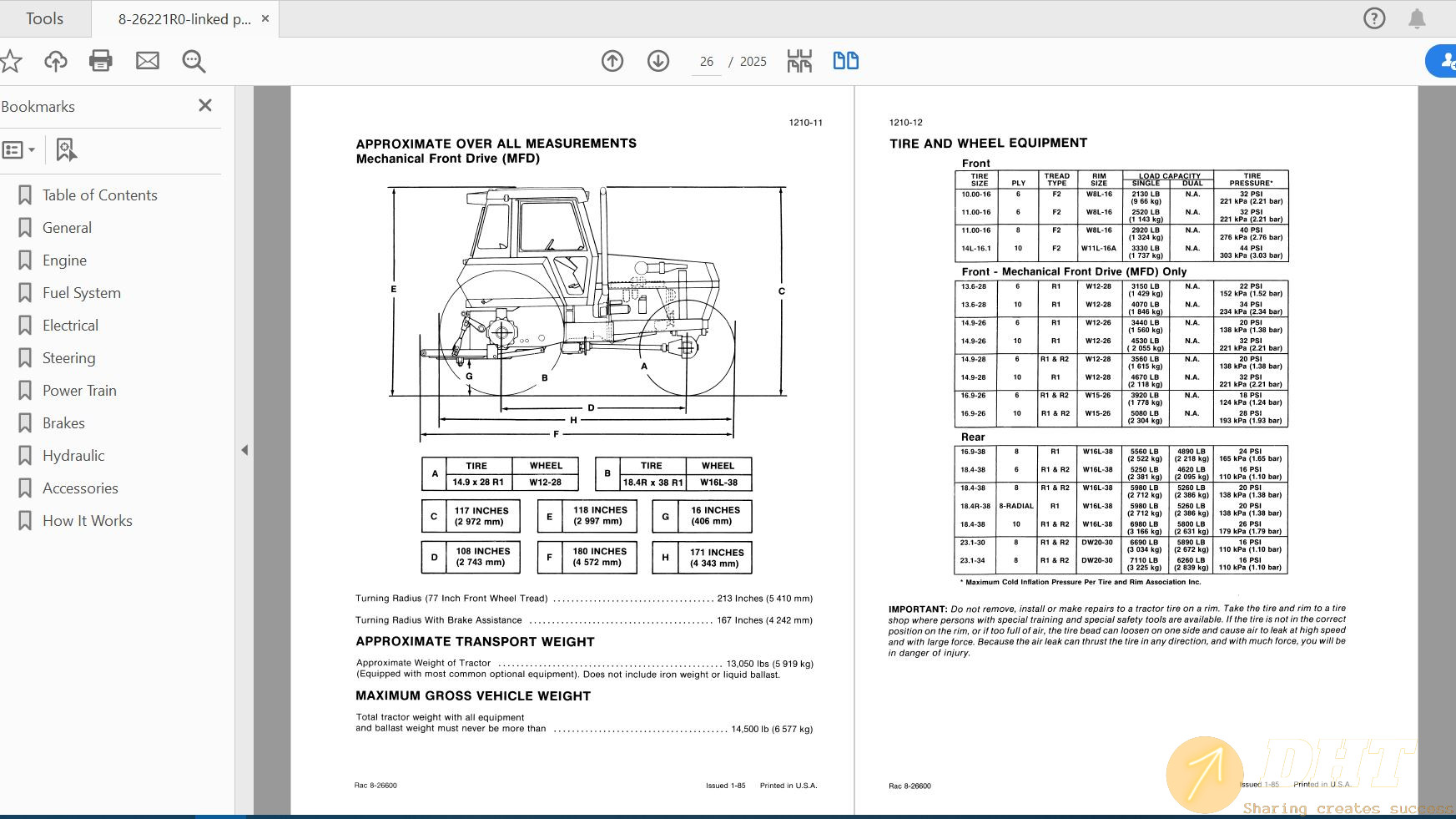Open the Table of Contents bookmark

(99, 195)
